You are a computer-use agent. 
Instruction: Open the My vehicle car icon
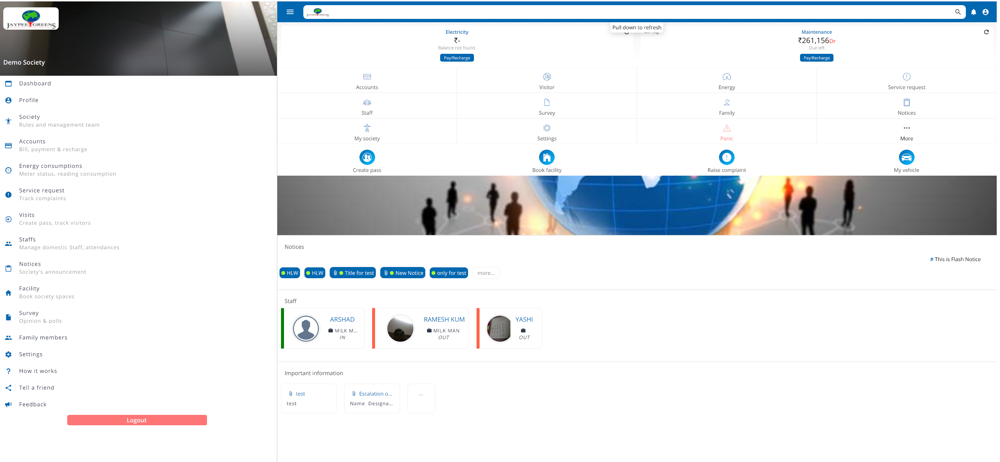click(906, 157)
